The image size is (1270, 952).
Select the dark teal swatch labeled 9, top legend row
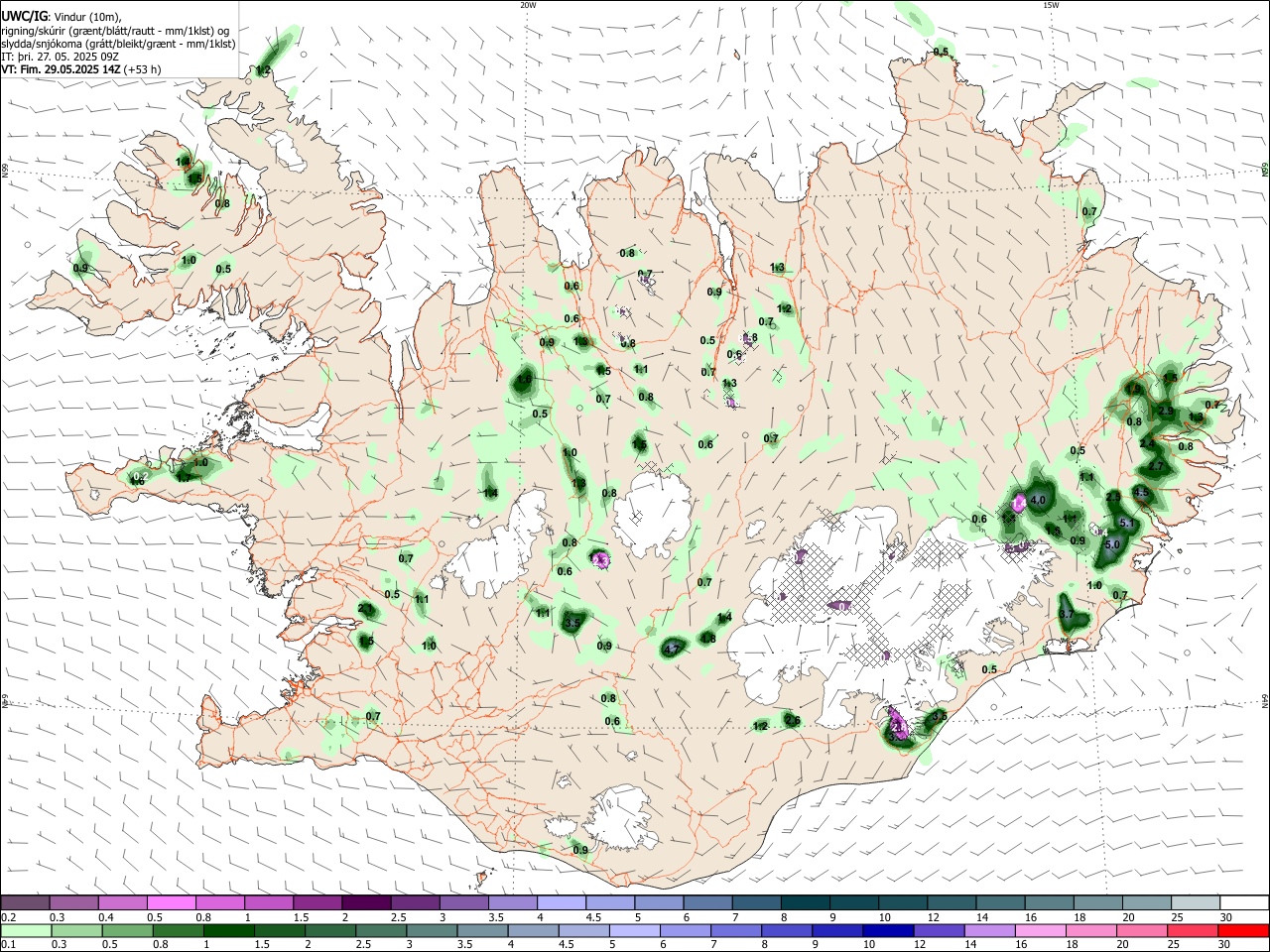[x=854, y=902]
